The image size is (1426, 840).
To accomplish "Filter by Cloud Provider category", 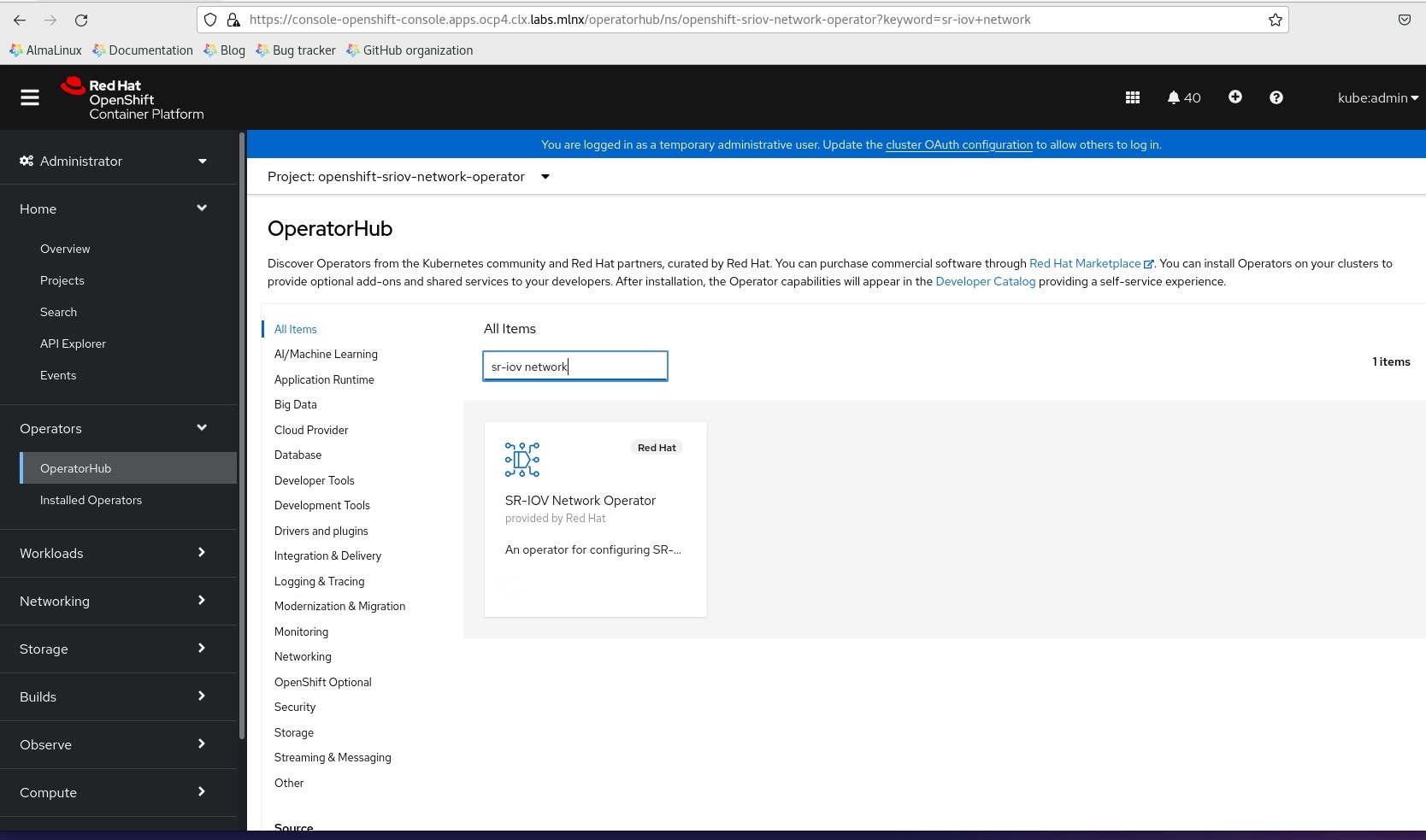I will (x=311, y=430).
